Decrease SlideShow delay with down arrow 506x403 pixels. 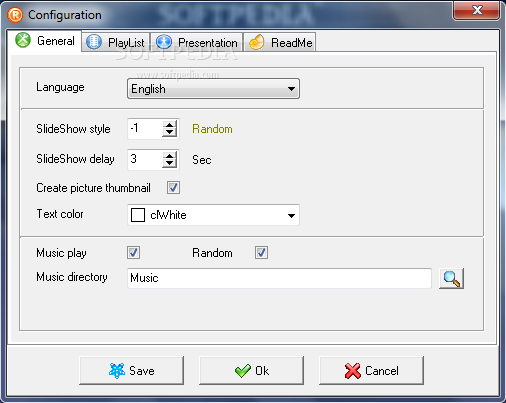click(x=170, y=163)
